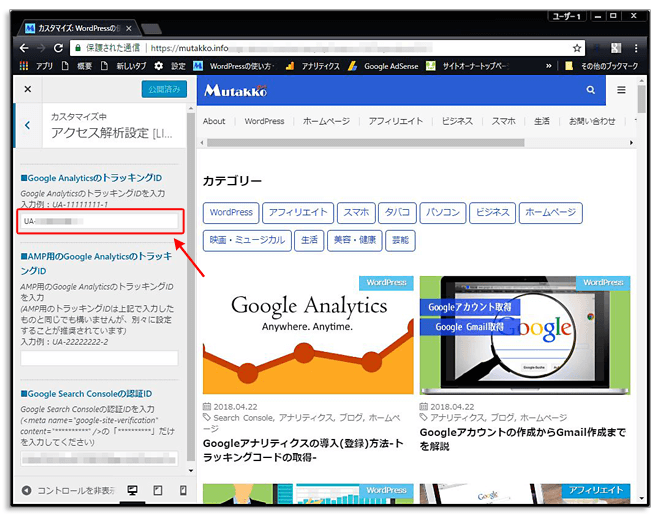
Task: Open the スマホ navigation menu item
Action: point(503,121)
